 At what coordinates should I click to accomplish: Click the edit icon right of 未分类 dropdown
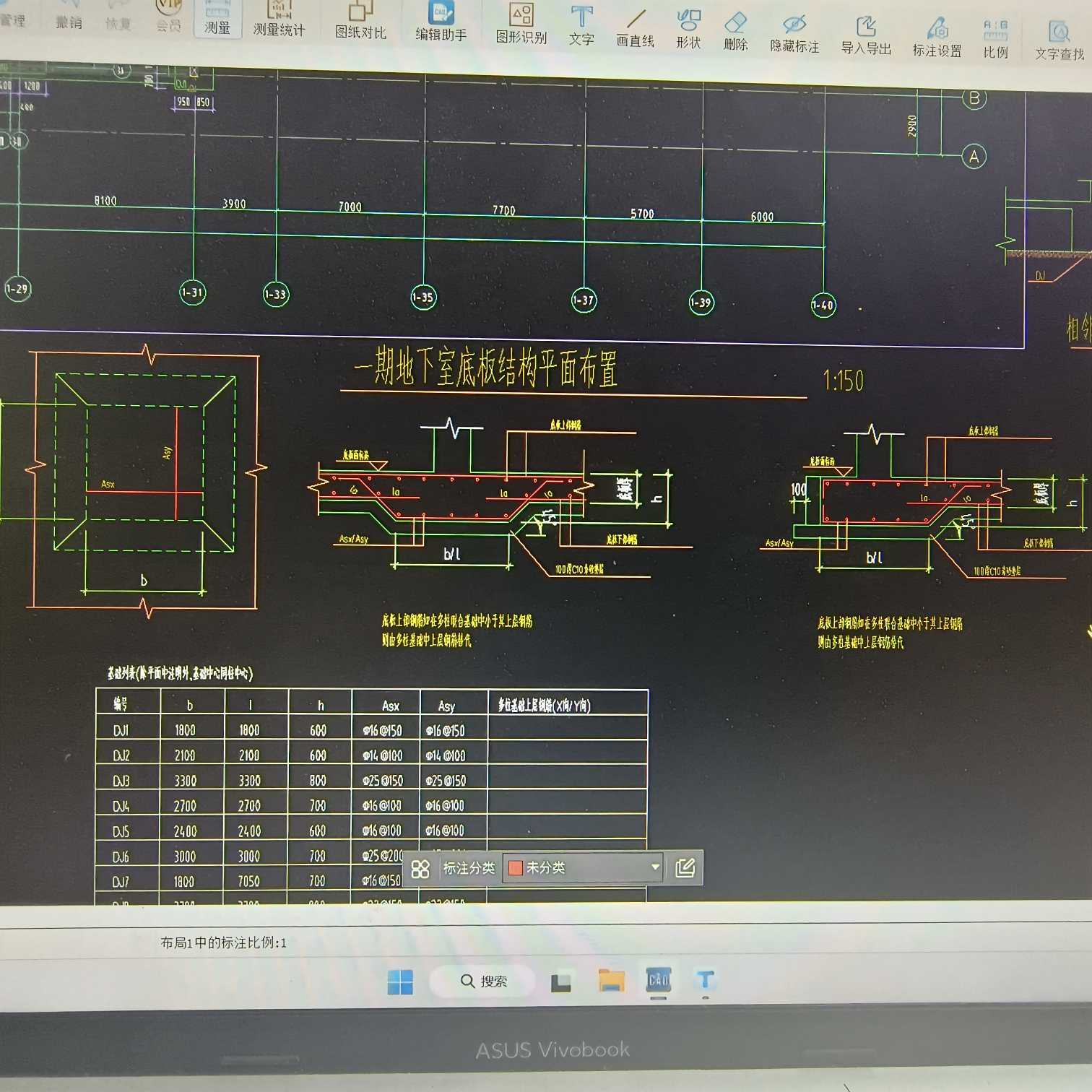point(685,867)
